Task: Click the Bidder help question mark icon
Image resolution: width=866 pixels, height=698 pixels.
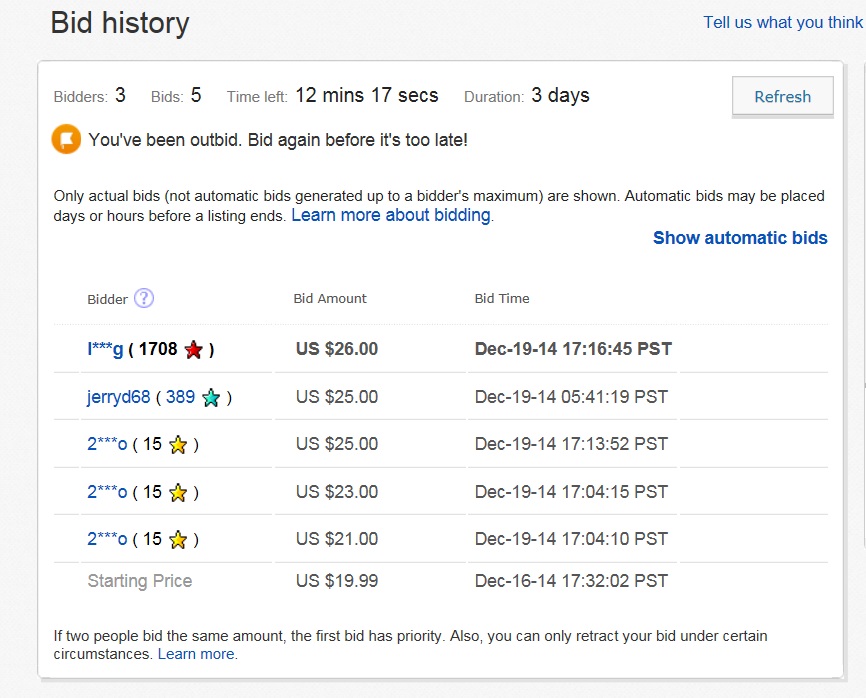Action: pyautogui.click(x=144, y=299)
